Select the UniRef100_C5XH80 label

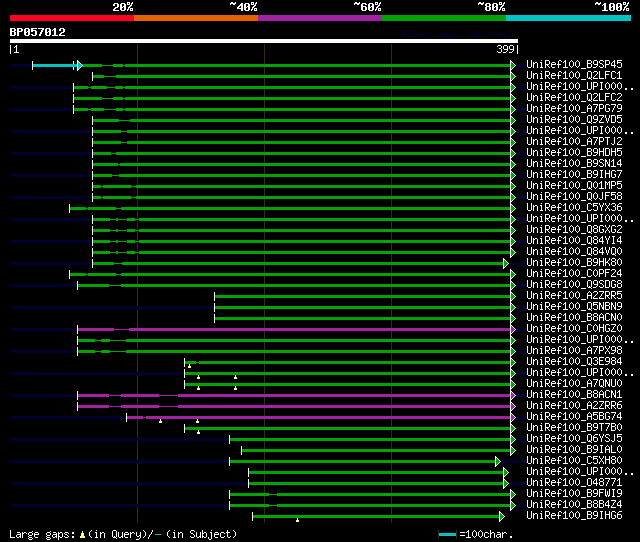[574, 461]
